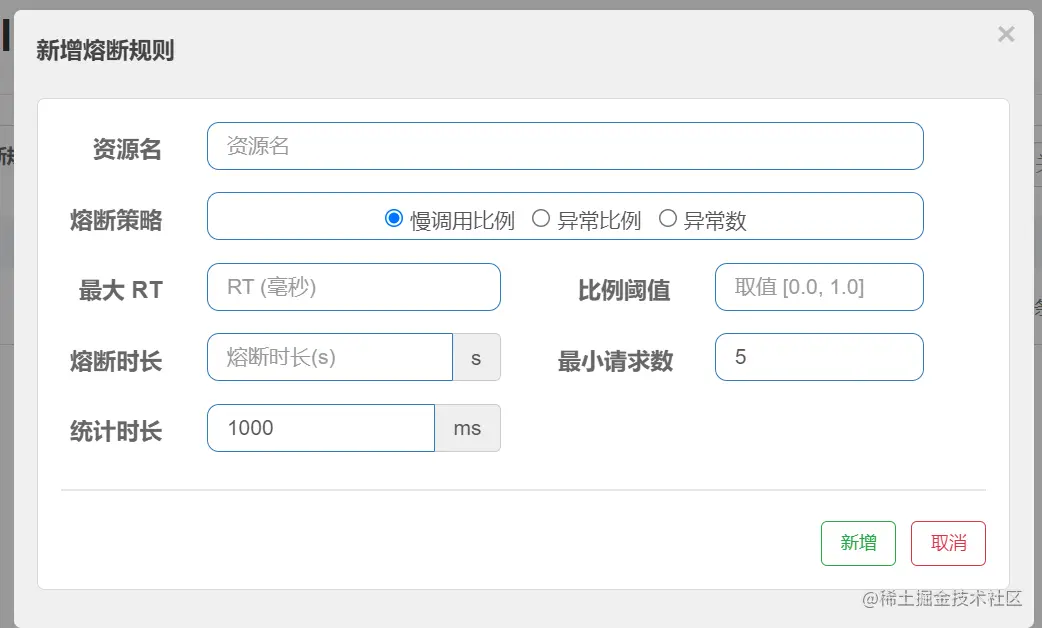Select the 异常数 radio option
The width and height of the screenshot is (1042, 628).
[x=668, y=219]
